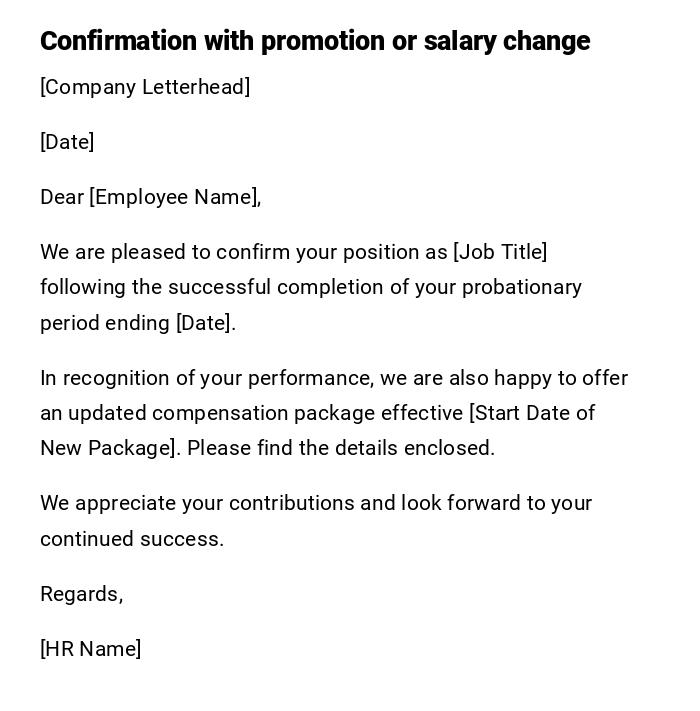Click the words "We appreciate"
Viewport: 700px width, 711px height.
point(106,503)
